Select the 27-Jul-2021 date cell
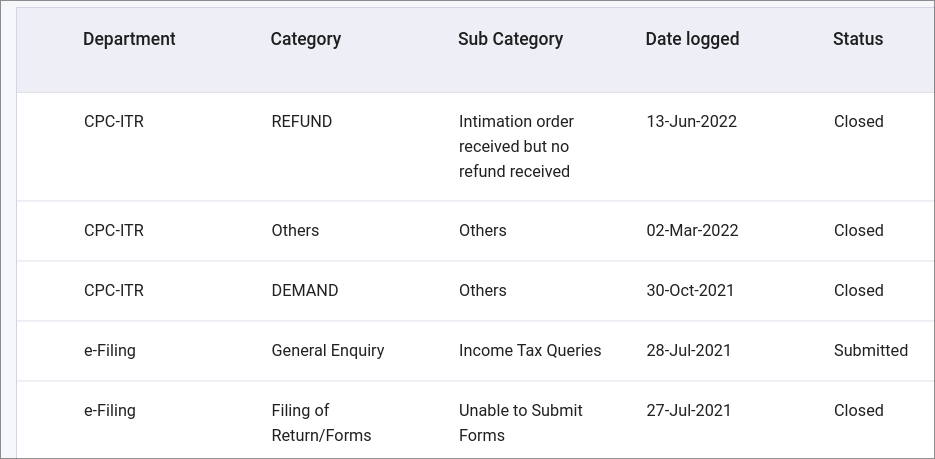This screenshot has width=935, height=459. pos(689,411)
